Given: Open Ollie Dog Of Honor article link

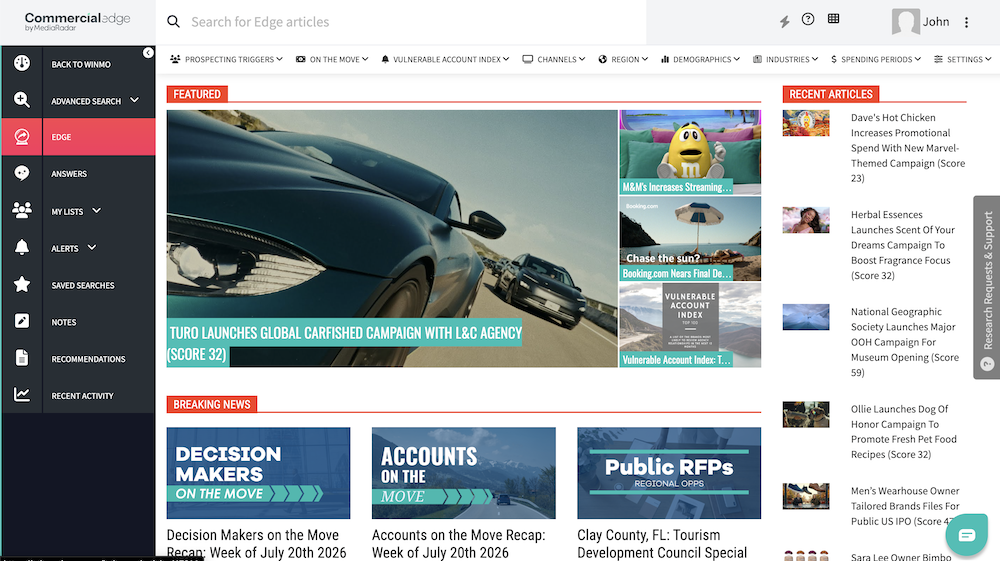Looking at the screenshot, I should [903, 432].
